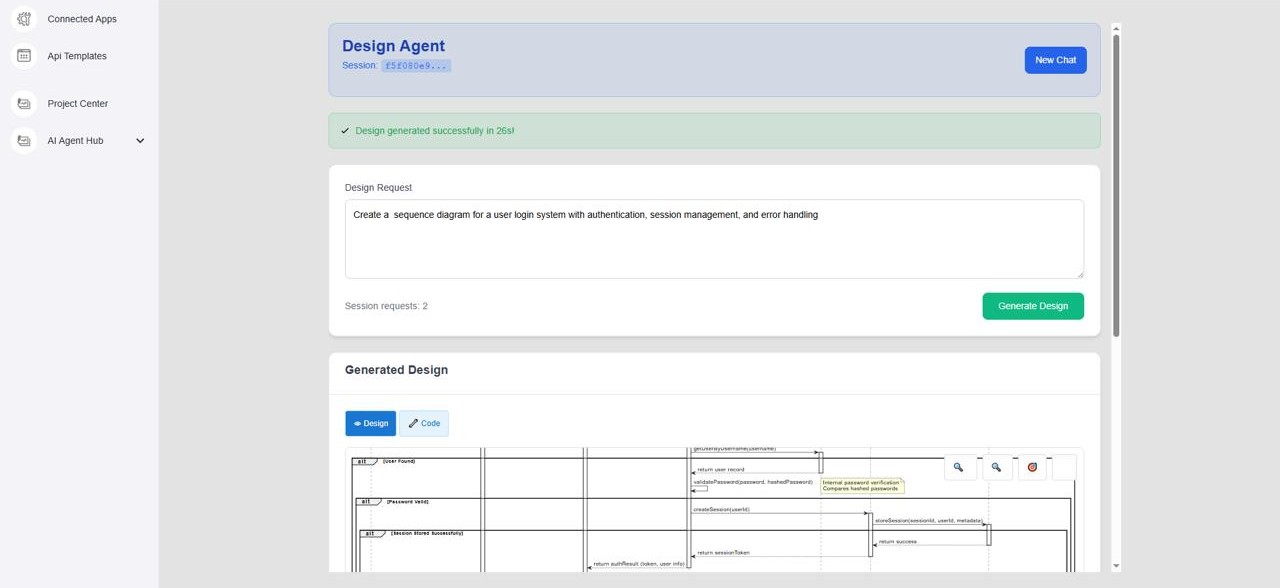Click the Project Center sidebar icon
Viewport: 1280px width, 588px height.
tap(24, 103)
